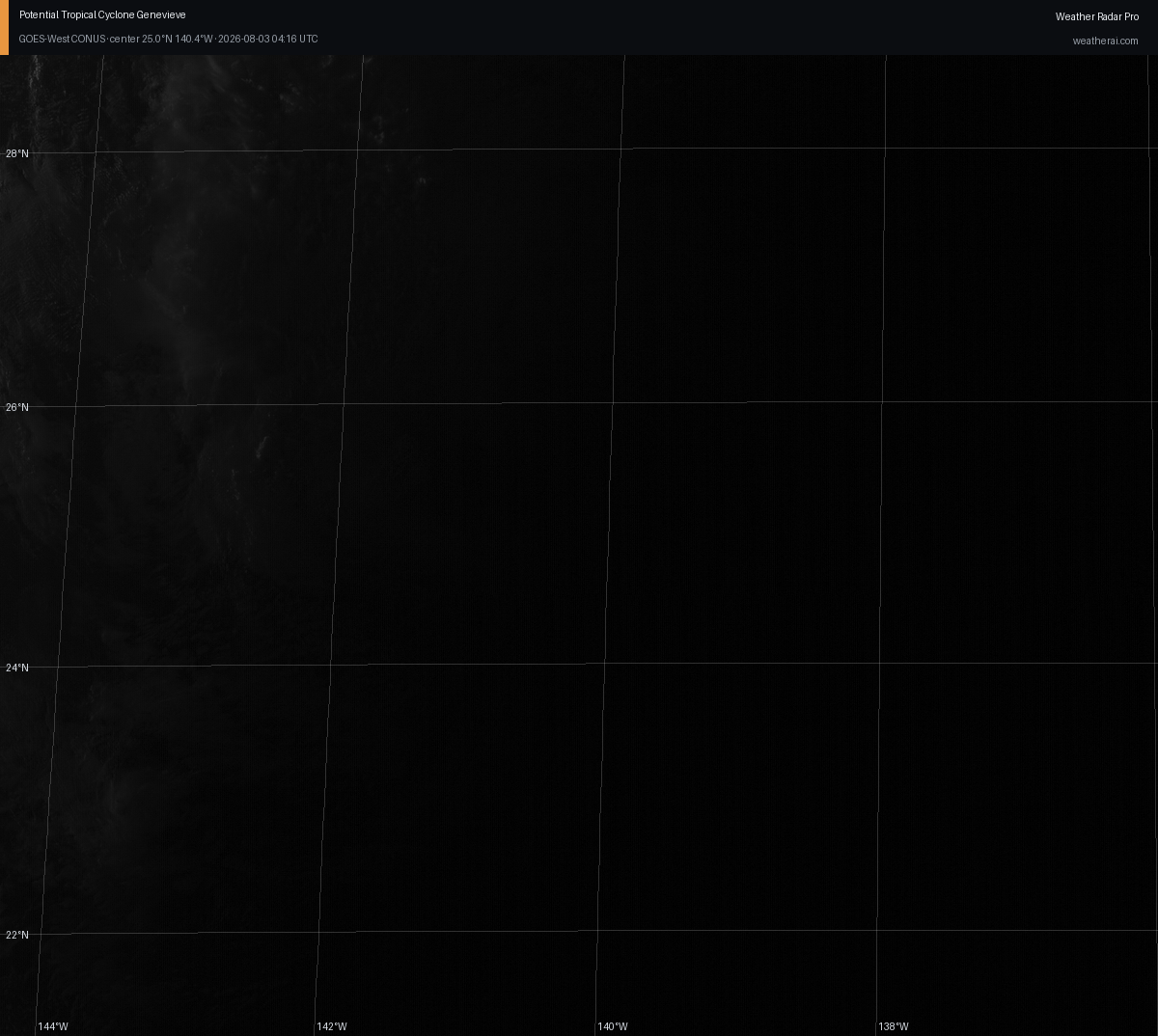Image resolution: width=1158 pixels, height=1036 pixels.
Task: Click the 26°N latitude label
Action: tap(17, 407)
